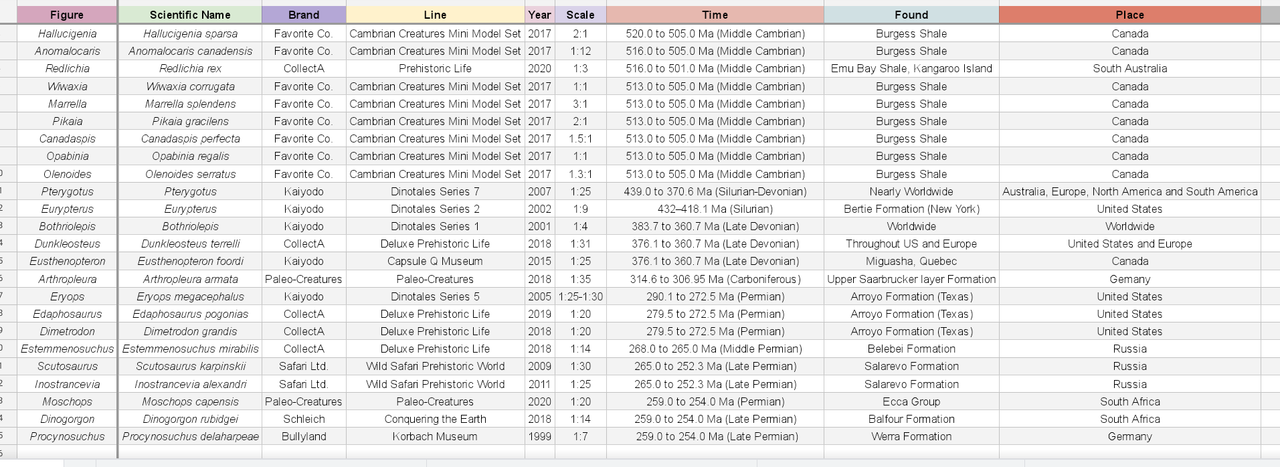Click the Dinogorgon rubidgei cell

pos(190,419)
